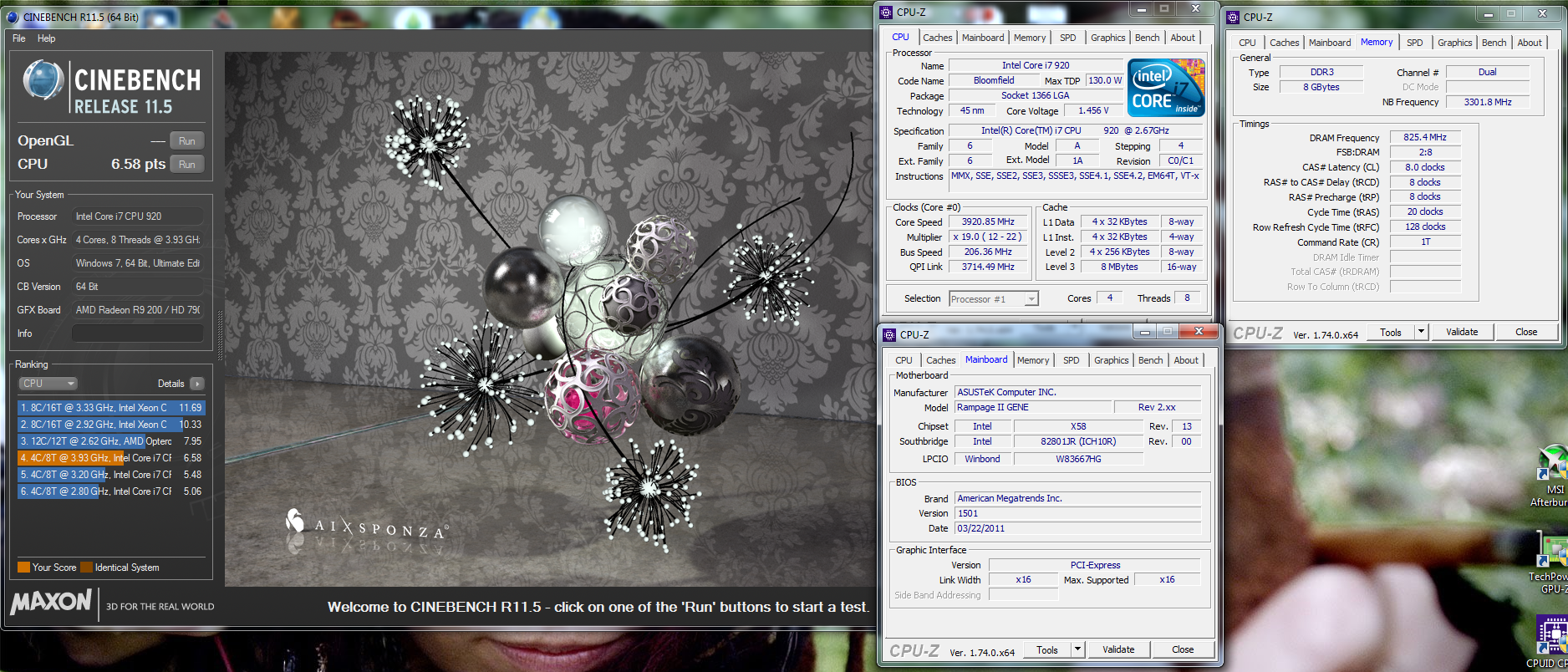Select Mainboard tab in Memory CPU-Z window
This screenshot has width=1568, height=672.
pyautogui.click(x=1330, y=43)
